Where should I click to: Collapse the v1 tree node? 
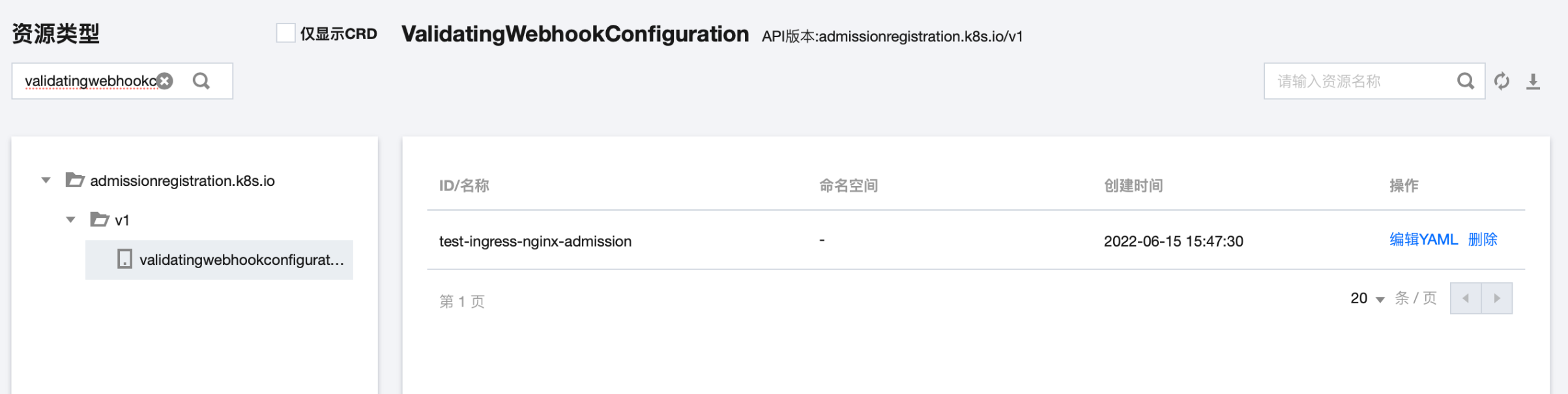pyautogui.click(x=70, y=220)
